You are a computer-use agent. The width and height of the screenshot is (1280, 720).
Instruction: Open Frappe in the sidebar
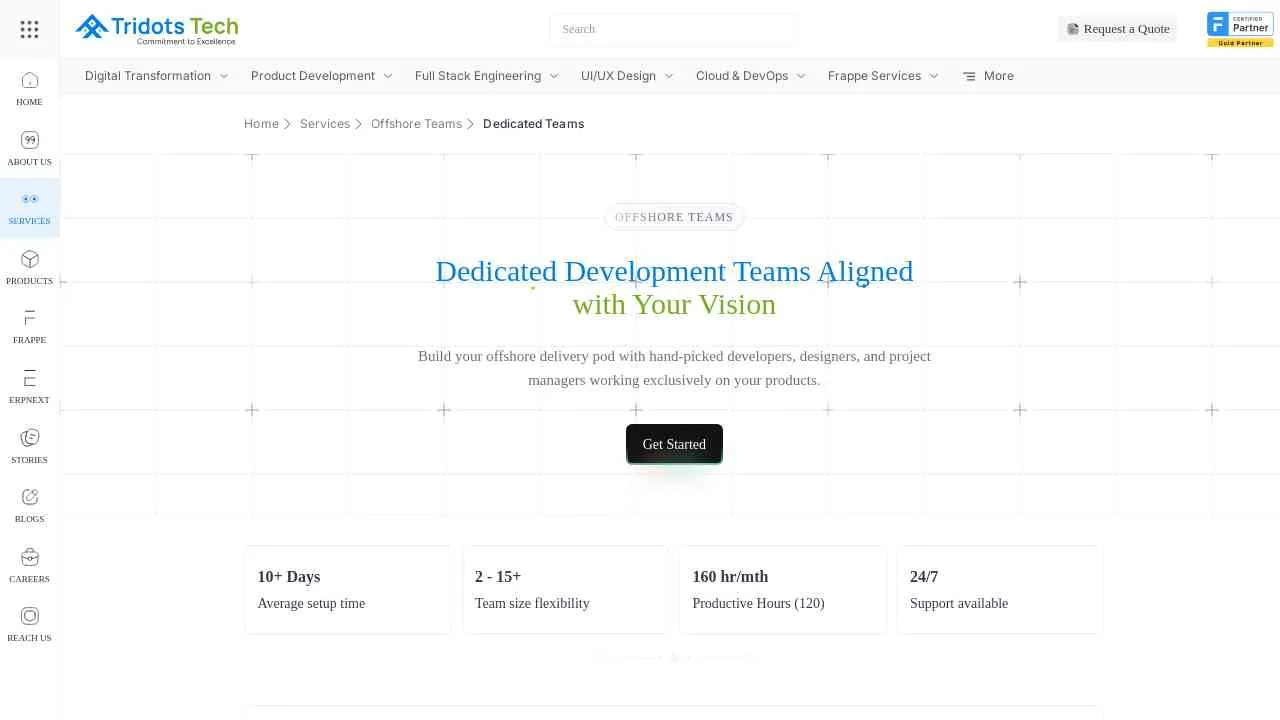29,327
